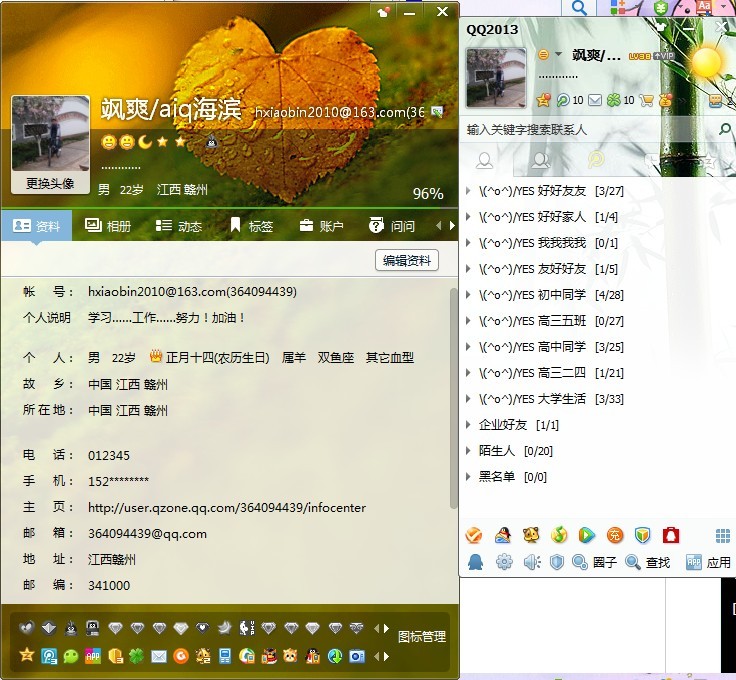The image size is (736, 680).
Task: Select the contacts tab in QQ2013 panel
Action: 484,160
